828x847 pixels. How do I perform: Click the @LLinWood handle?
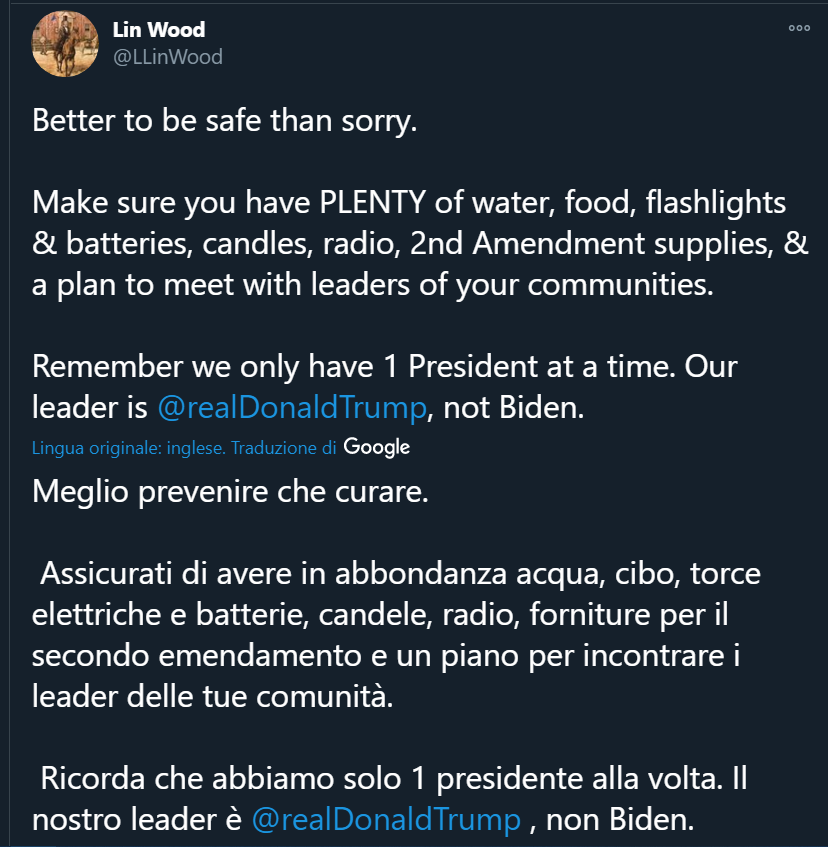(168, 57)
